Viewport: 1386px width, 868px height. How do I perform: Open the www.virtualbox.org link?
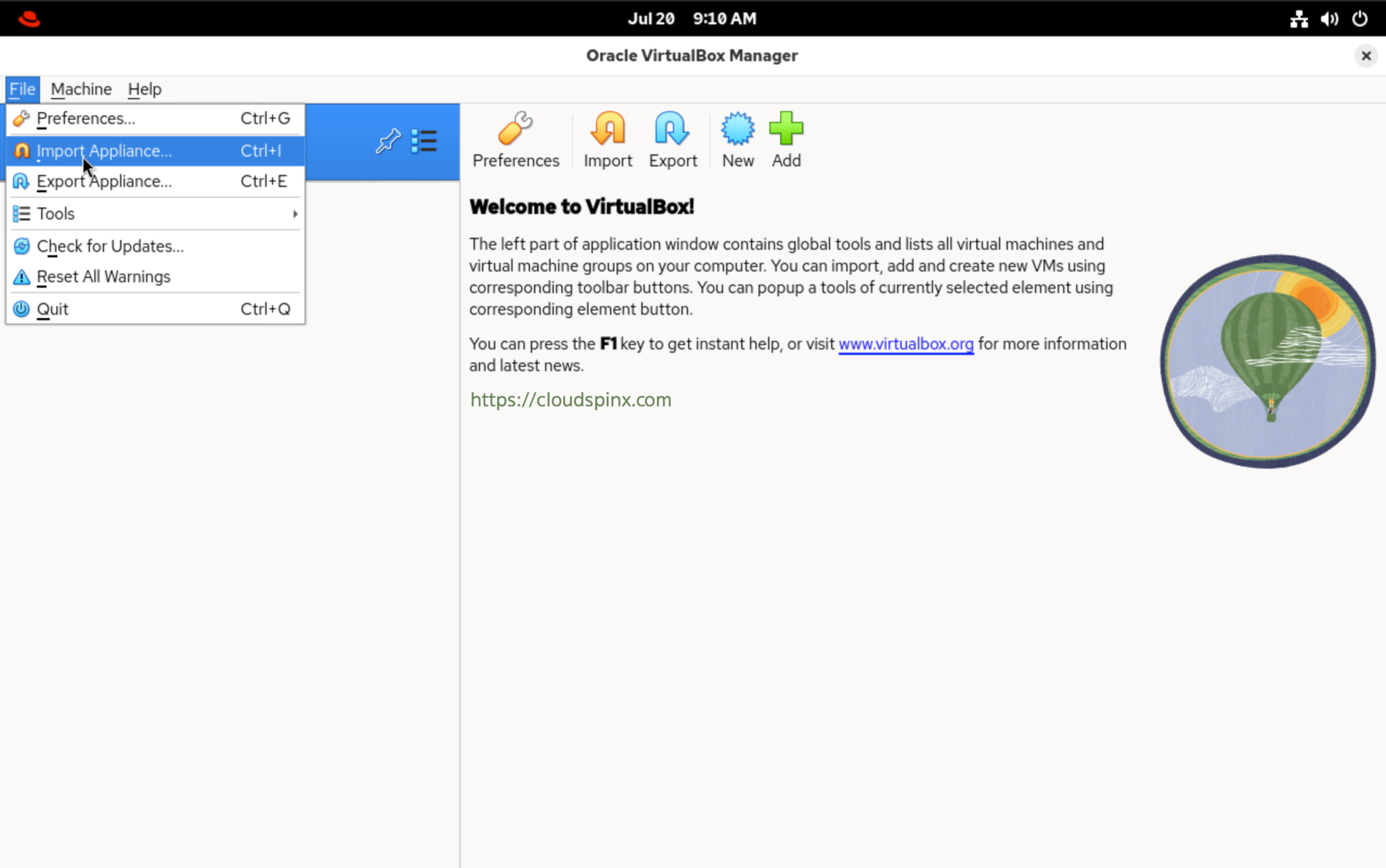[x=906, y=344]
